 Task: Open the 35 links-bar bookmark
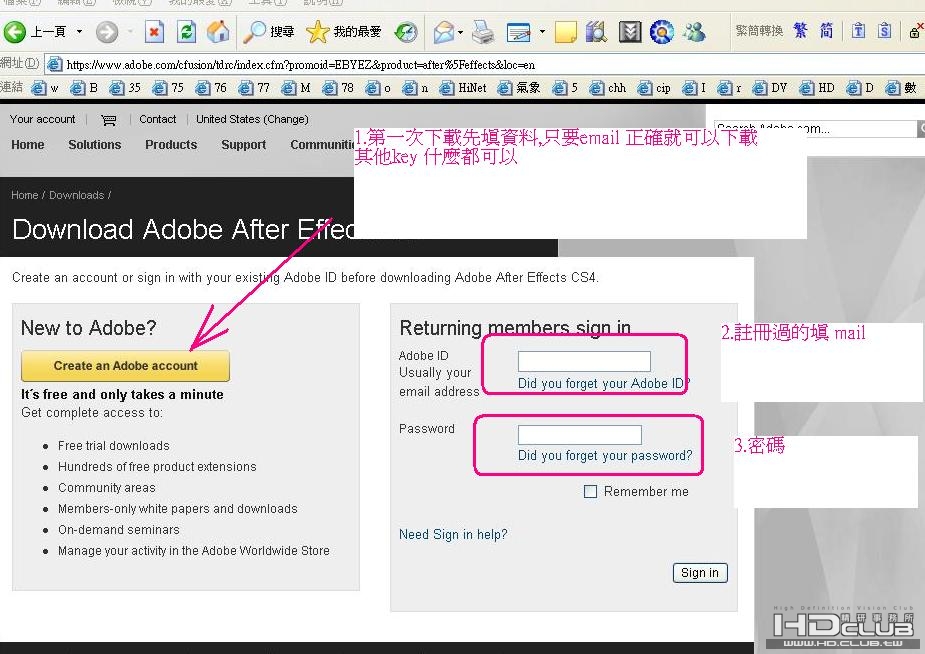[126, 88]
